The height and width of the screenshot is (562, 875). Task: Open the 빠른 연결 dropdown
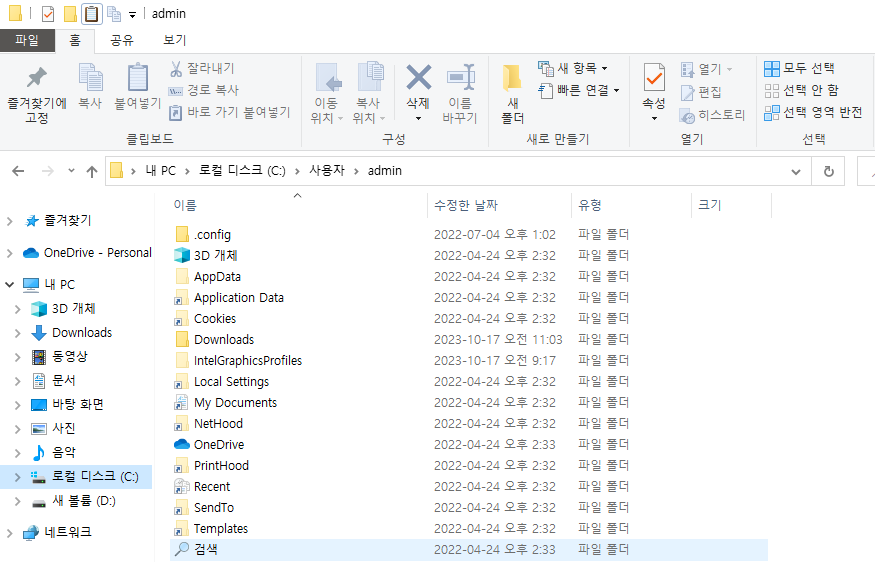579,90
